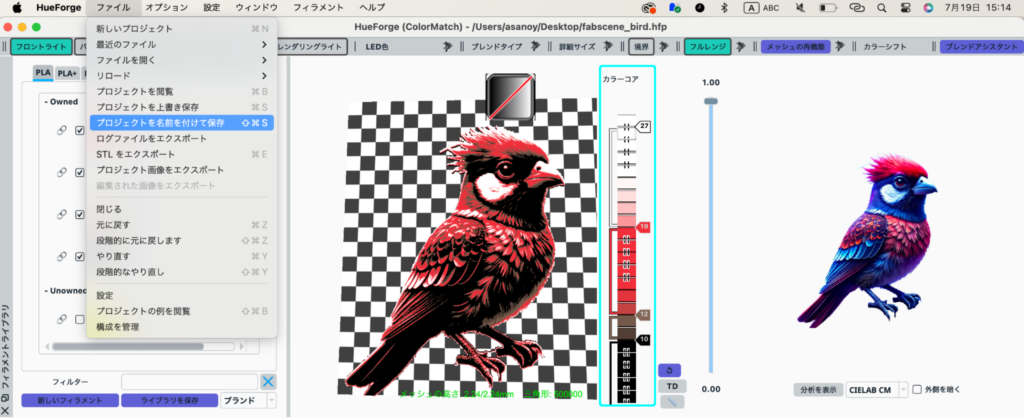Click the ブレンドアシスタント button
This screenshot has height=418, width=1024.
click(982, 47)
